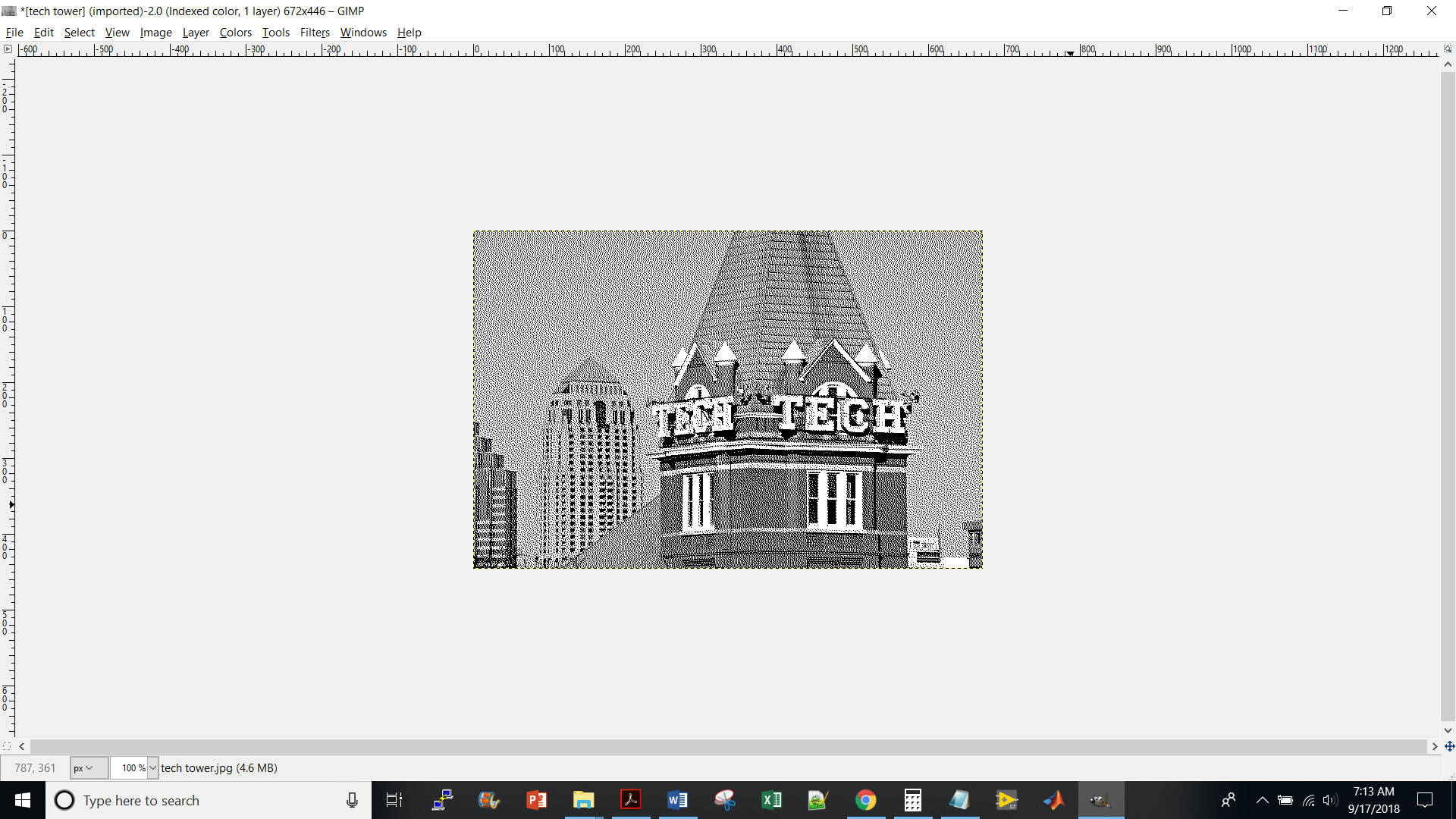Open the Filters menu
The width and height of the screenshot is (1456, 819).
(x=315, y=33)
